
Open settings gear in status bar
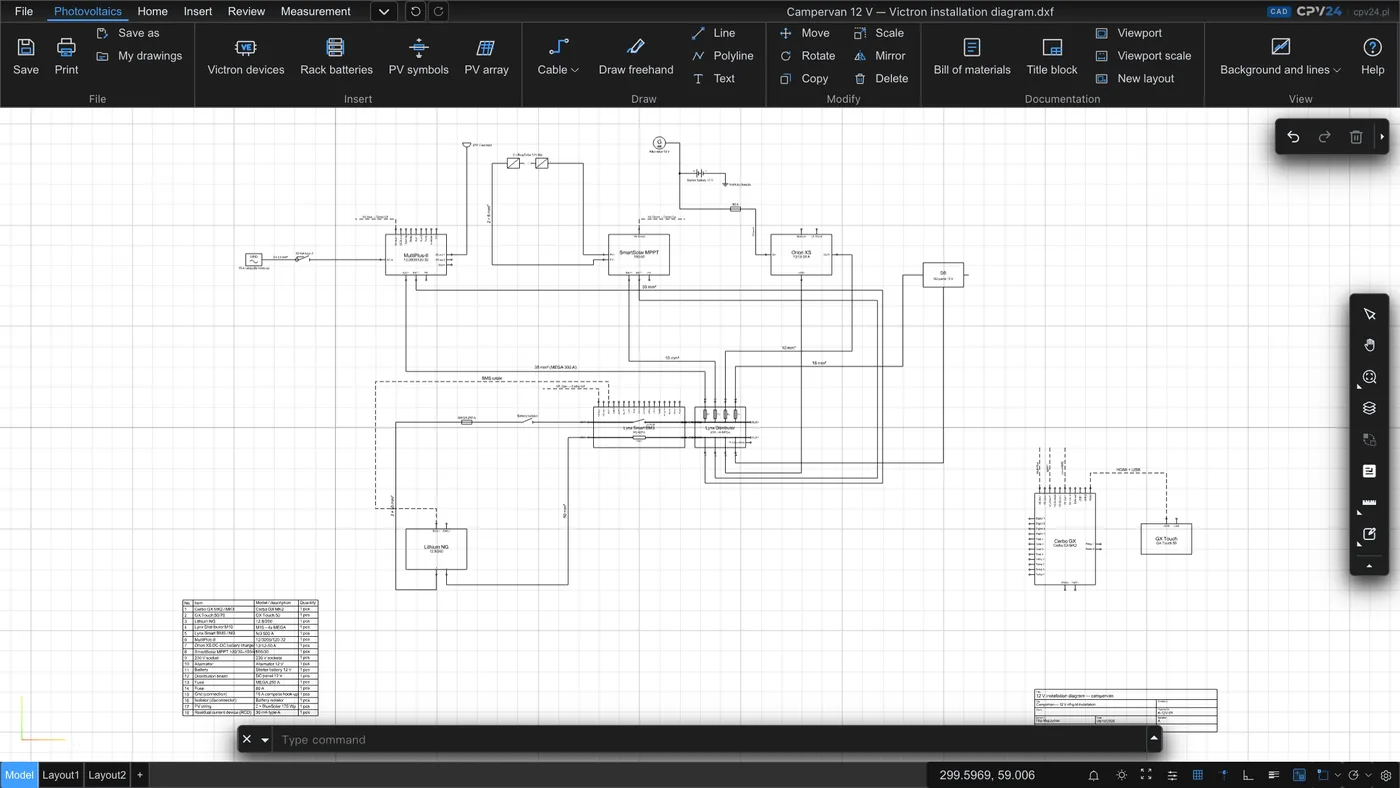coord(1386,775)
